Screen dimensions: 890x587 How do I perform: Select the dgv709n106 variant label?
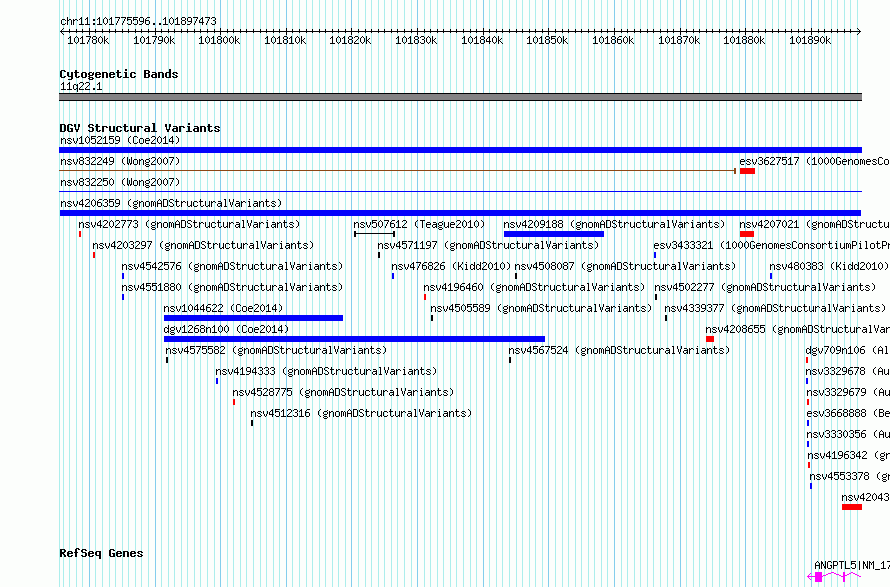pyautogui.click(x=847, y=350)
